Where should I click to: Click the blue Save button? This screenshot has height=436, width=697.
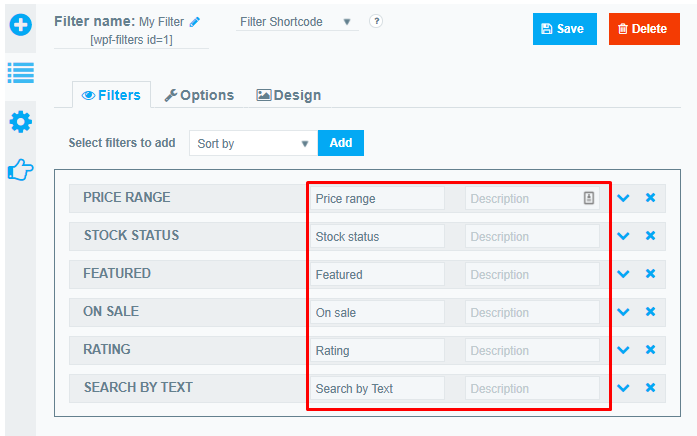[564, 29]
